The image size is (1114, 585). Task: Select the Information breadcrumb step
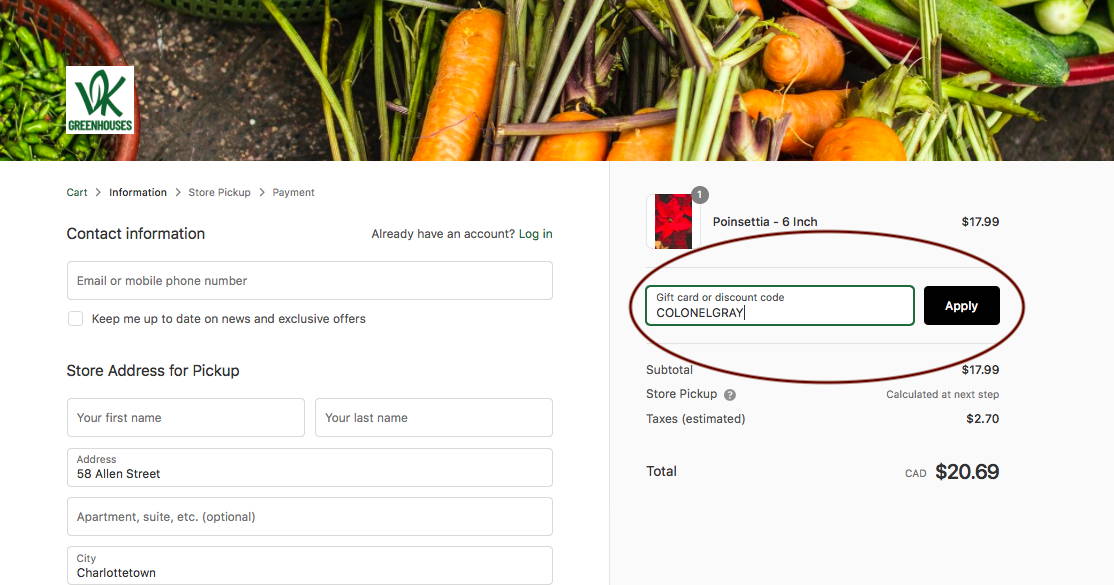[x=138, y=193]
